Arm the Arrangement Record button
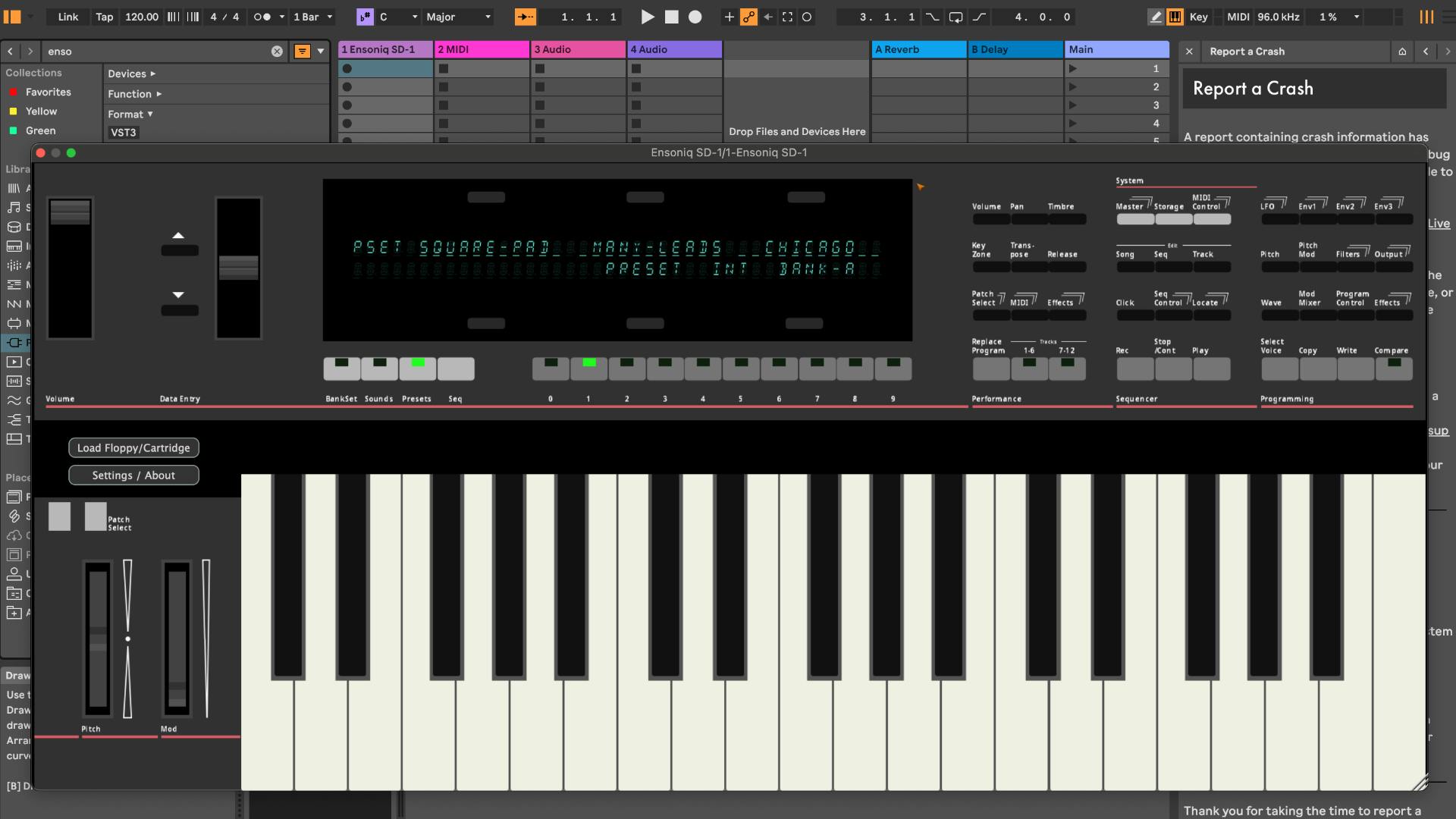 pyautogui.click(x=695, y=17)
